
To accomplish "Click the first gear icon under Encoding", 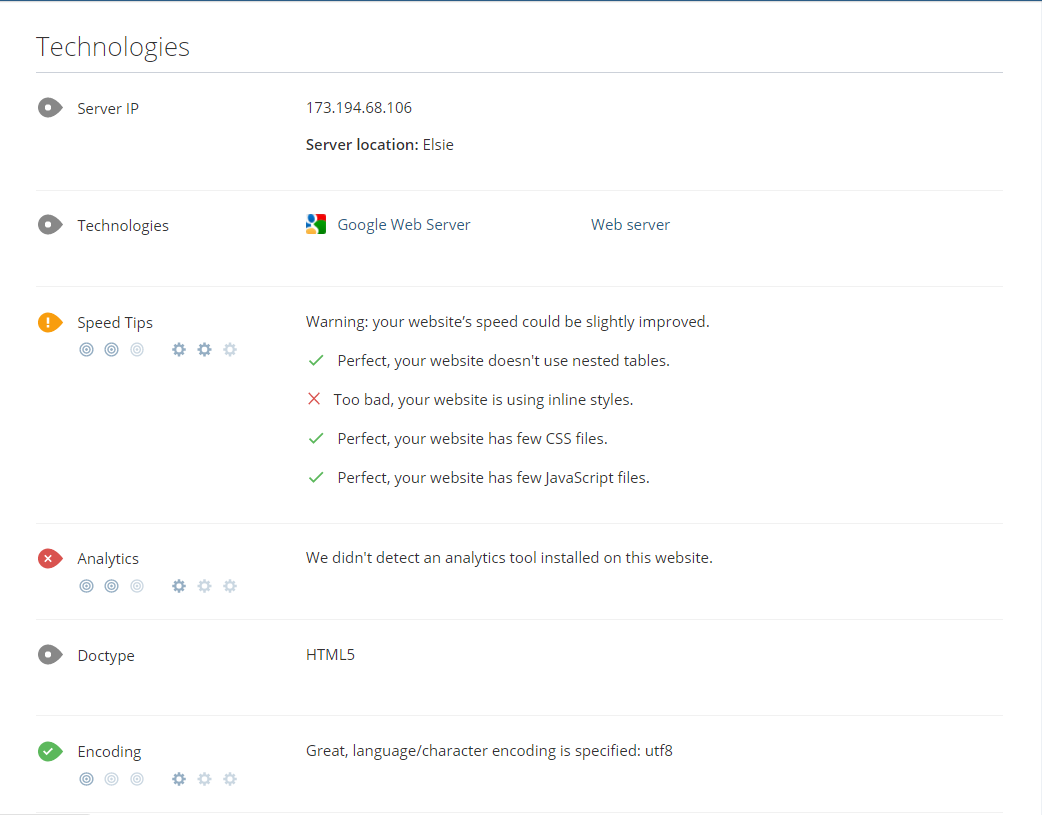I will click(x=179, y=779).
